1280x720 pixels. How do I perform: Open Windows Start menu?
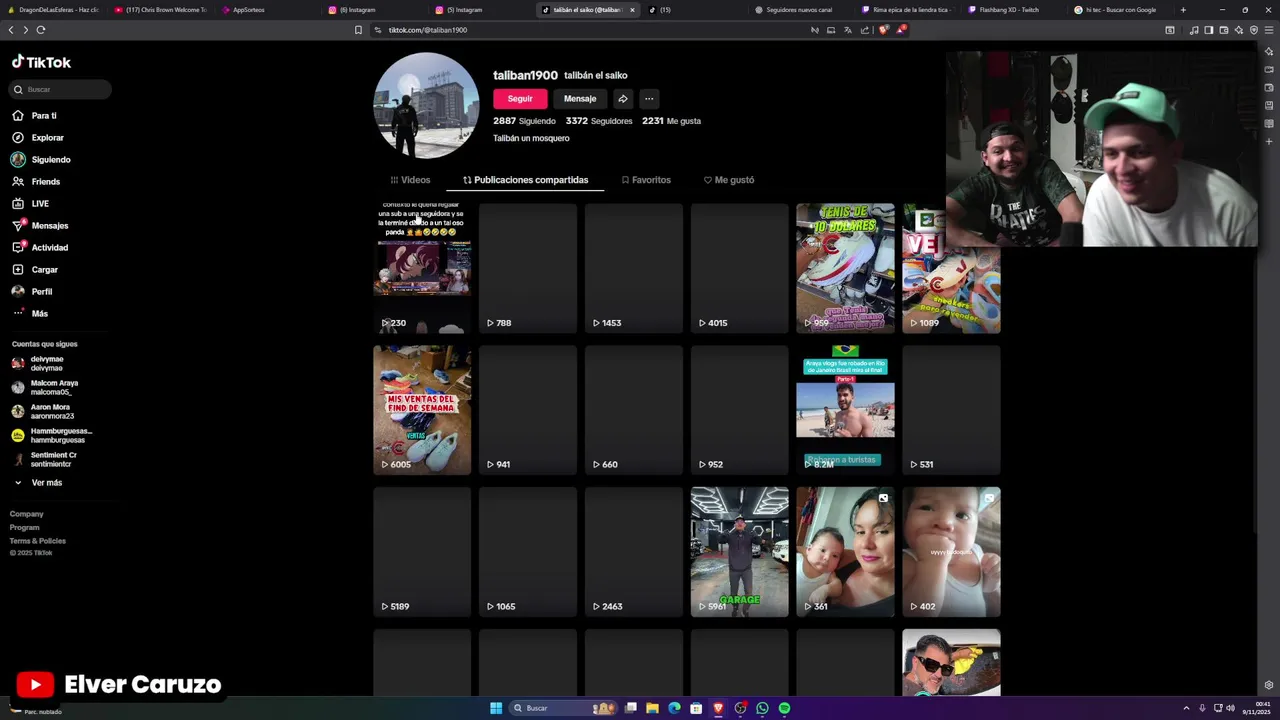(496, 708)
